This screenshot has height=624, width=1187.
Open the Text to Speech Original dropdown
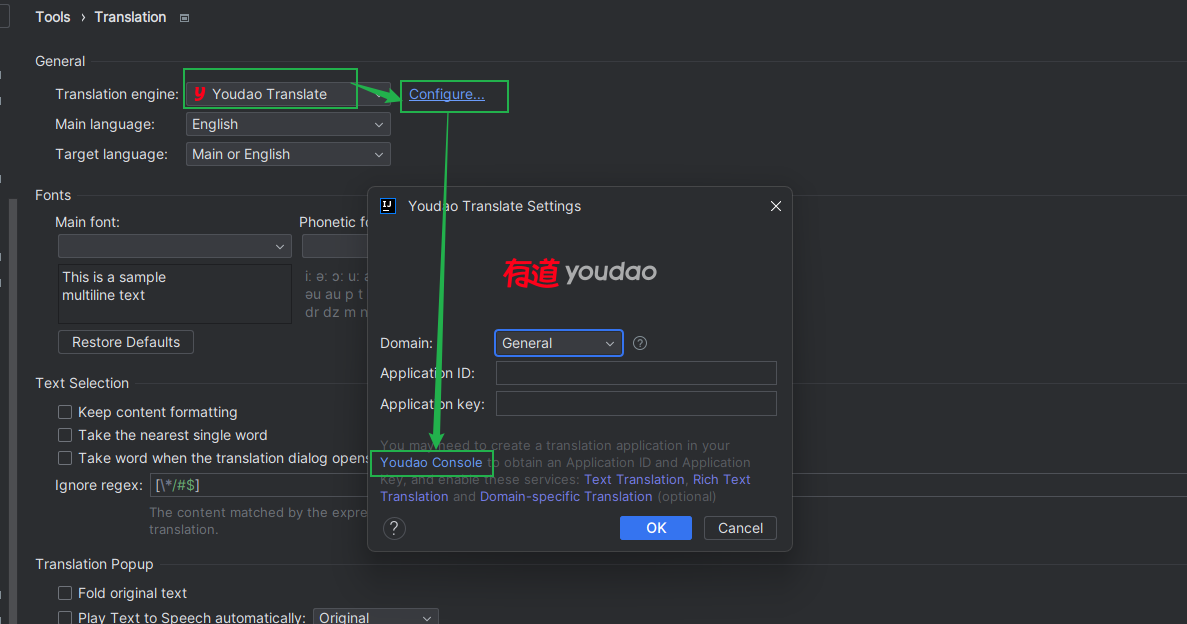tap(375, 616)
